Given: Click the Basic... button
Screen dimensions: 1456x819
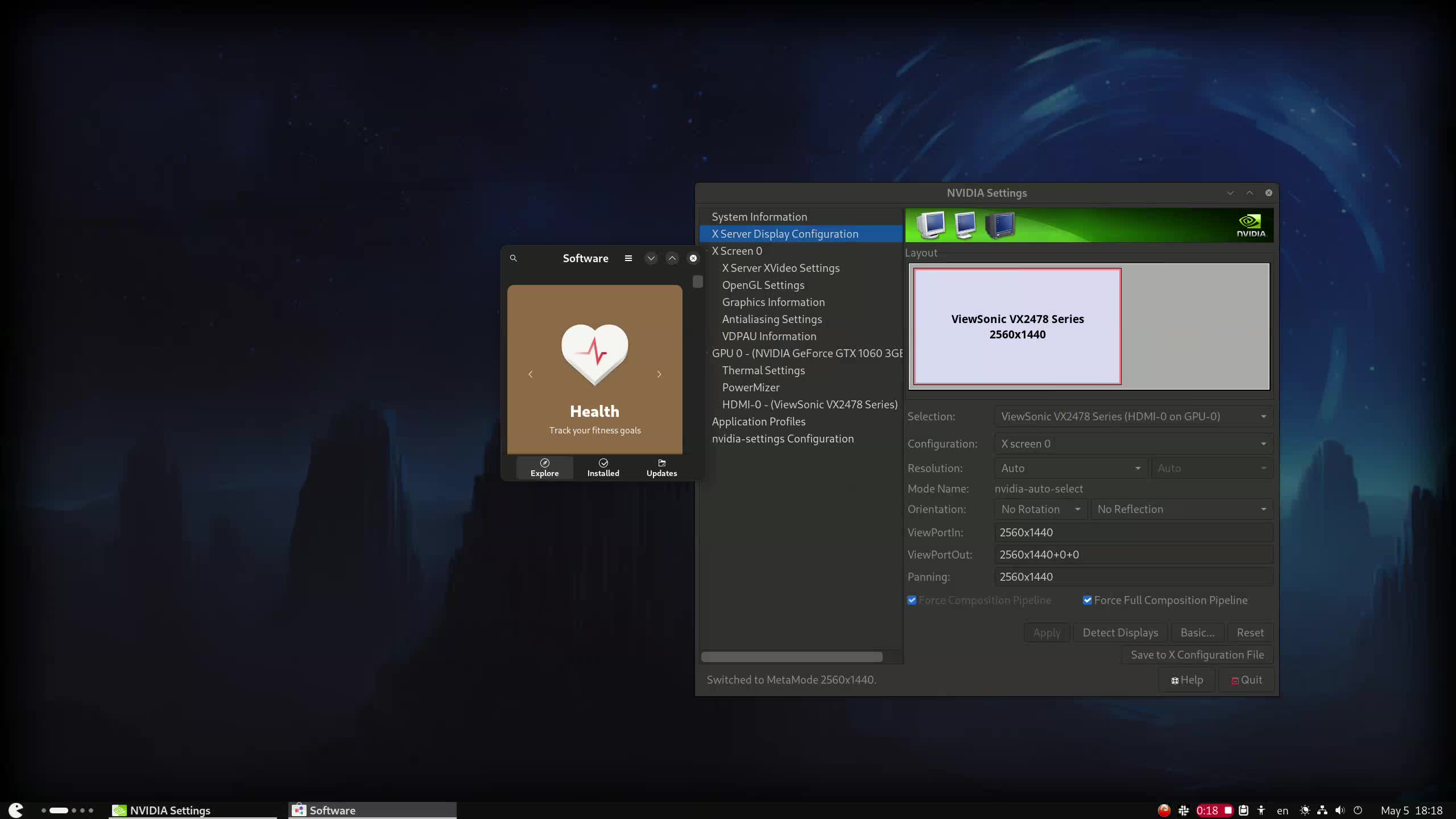Looking at the screenshot, I should (1197, 632).
